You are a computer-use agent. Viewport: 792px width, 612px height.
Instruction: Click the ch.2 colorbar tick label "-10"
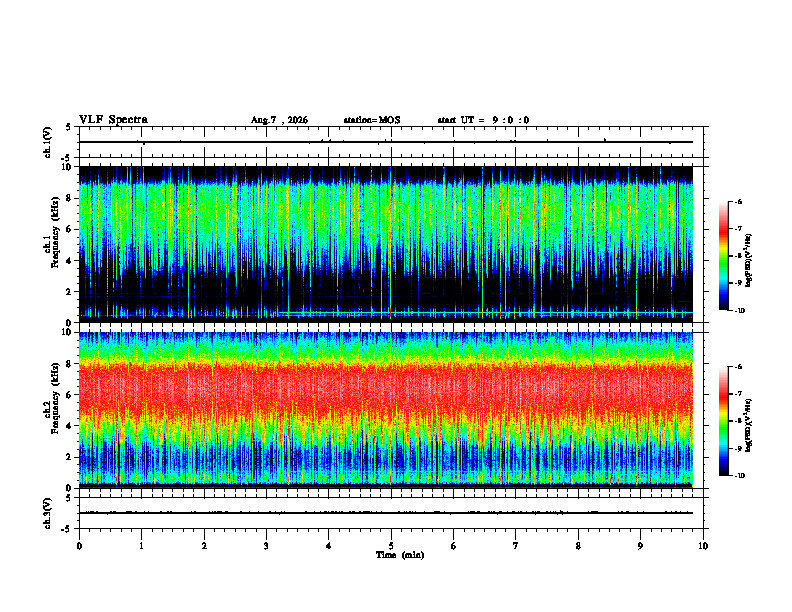(x=739, y=476)
